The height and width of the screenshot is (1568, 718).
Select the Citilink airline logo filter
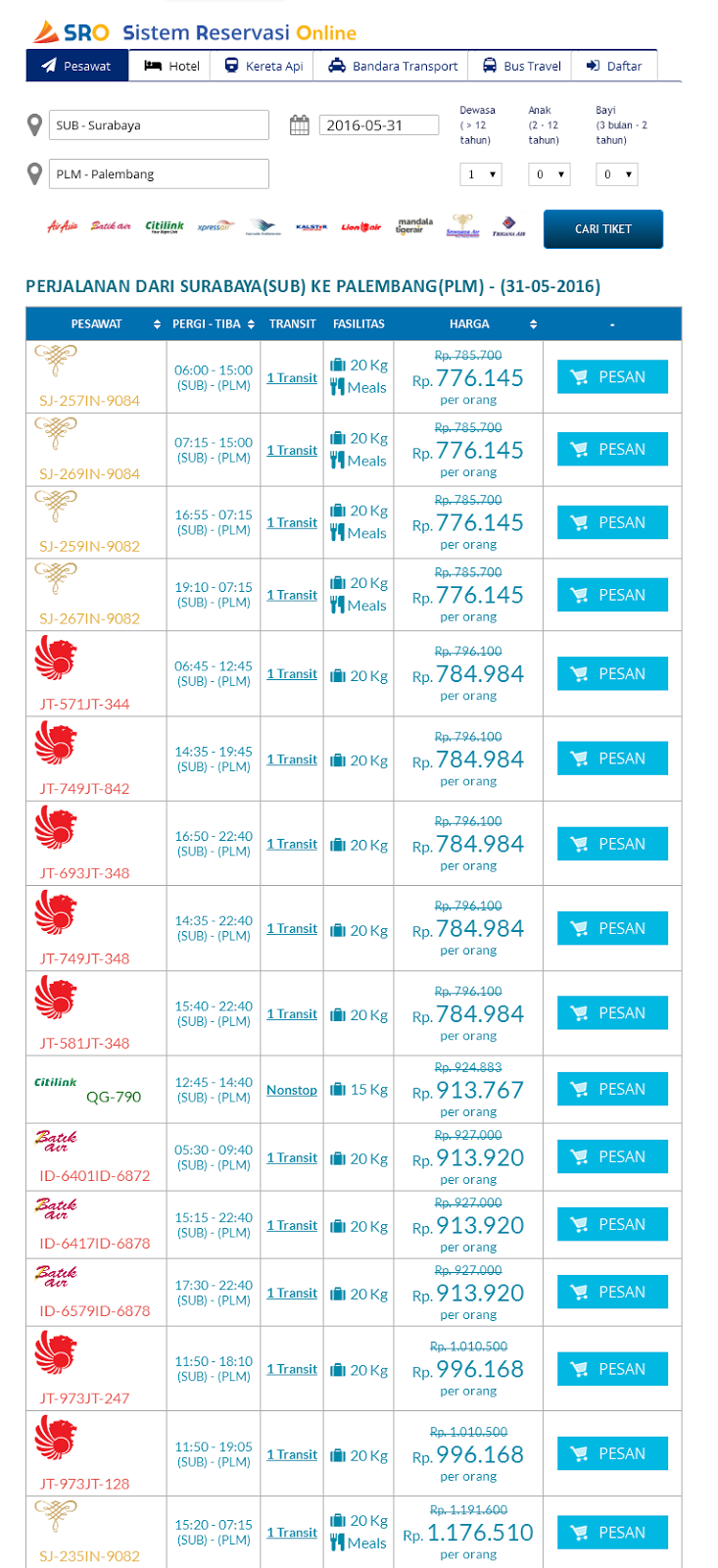pyautogui.click(x=165, y=227)
